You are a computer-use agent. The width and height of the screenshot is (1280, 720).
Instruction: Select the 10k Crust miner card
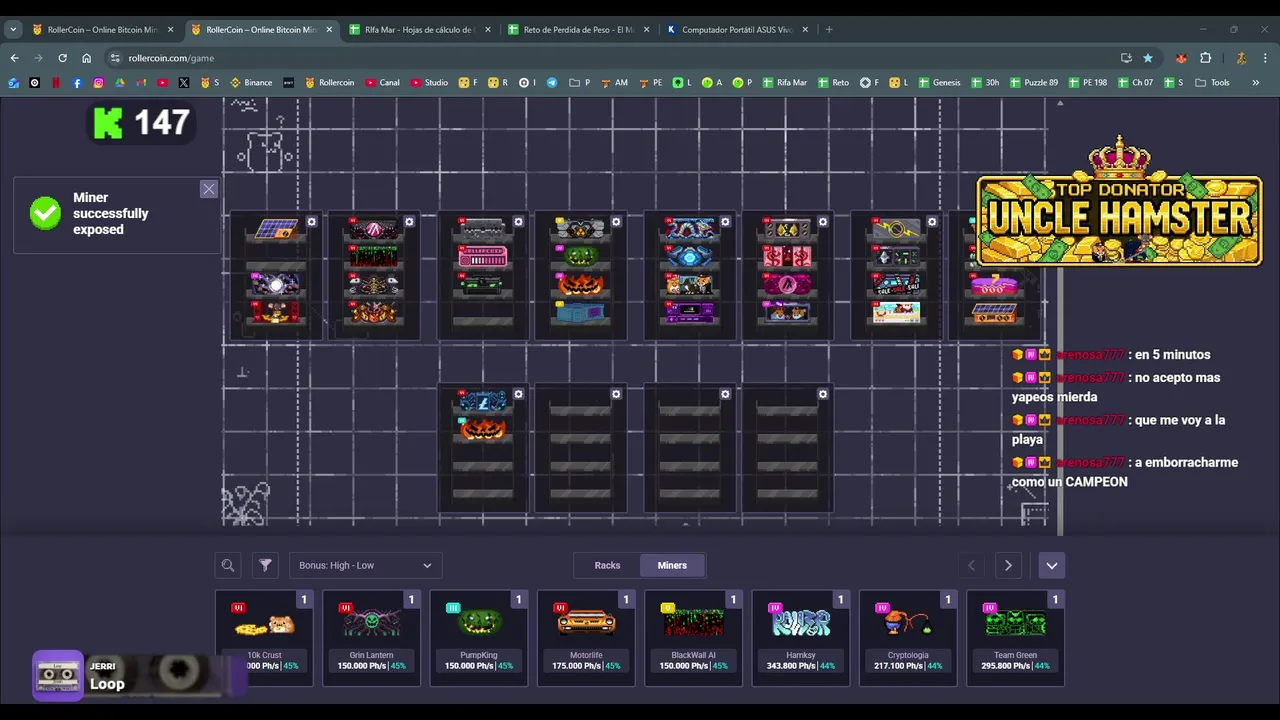(264, 638)
